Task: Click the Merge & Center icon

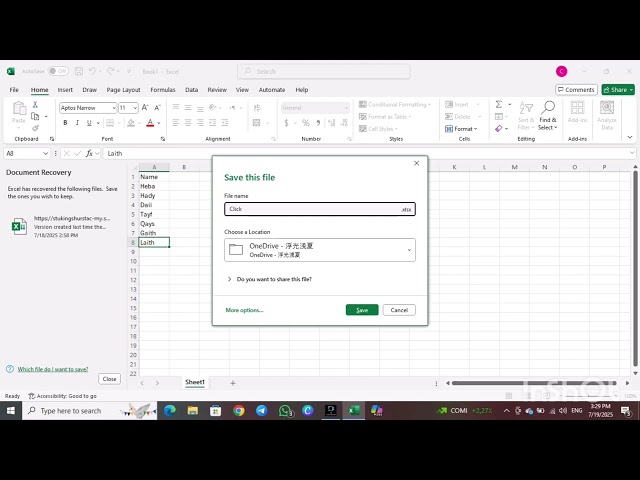Action: pos(257,122)
